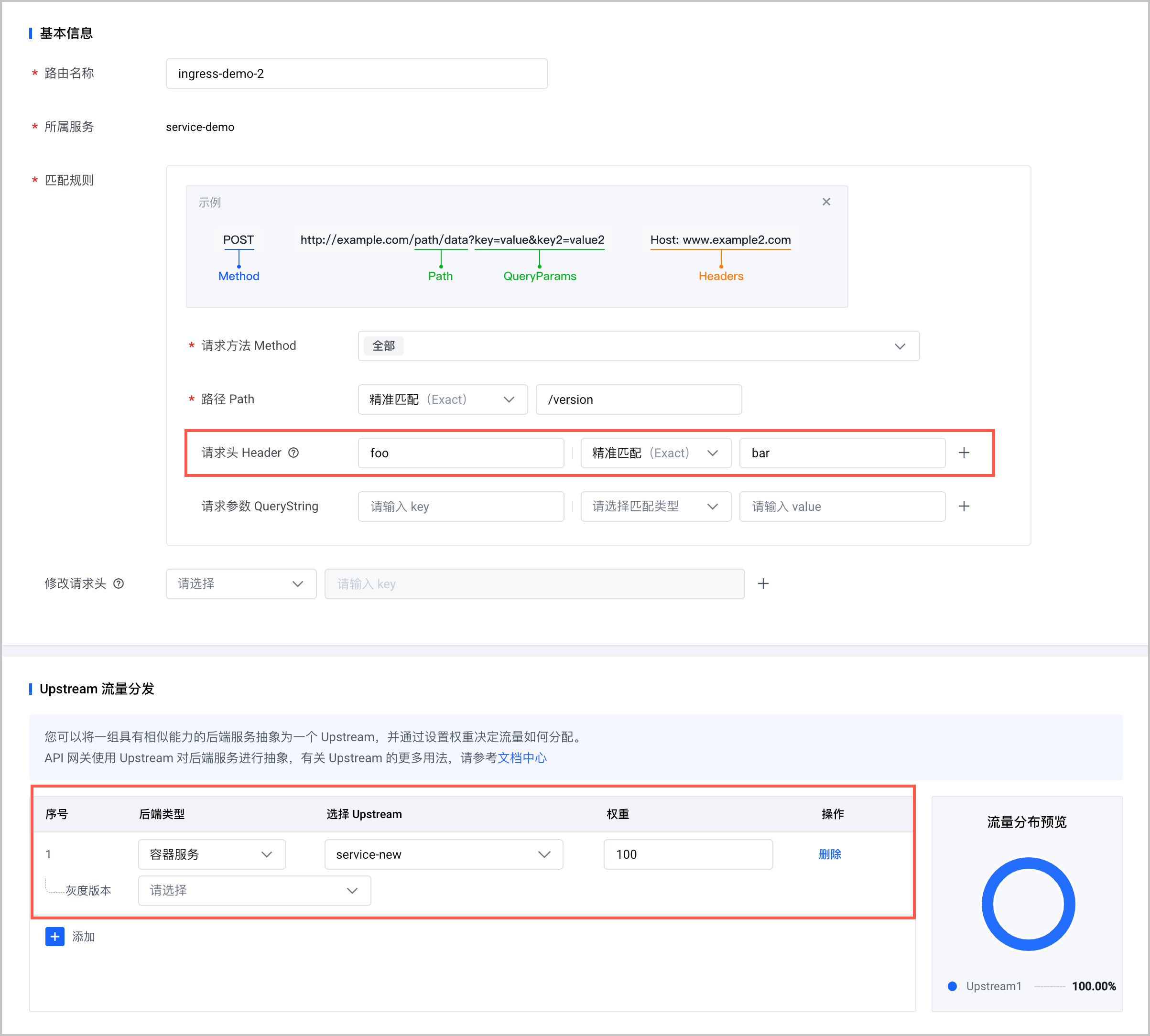Open the 后端类型 容器服务 dropdown
This screenshot has height=1036, width=1150.
click(x=211, y=854)
